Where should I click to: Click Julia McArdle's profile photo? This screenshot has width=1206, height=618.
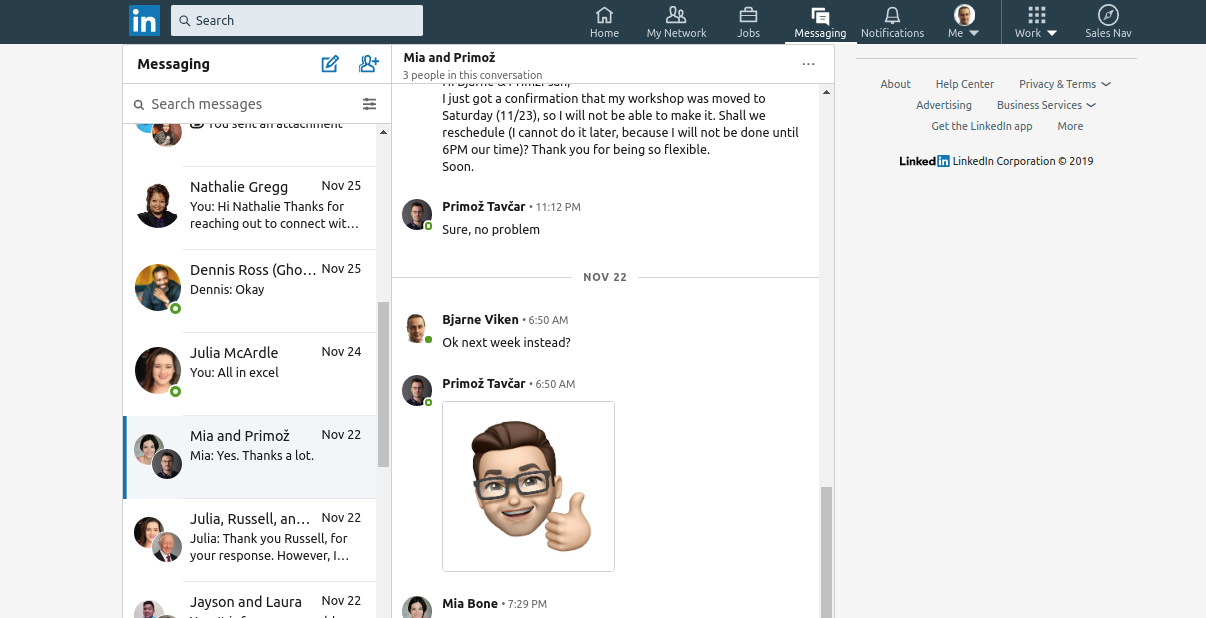157,370
